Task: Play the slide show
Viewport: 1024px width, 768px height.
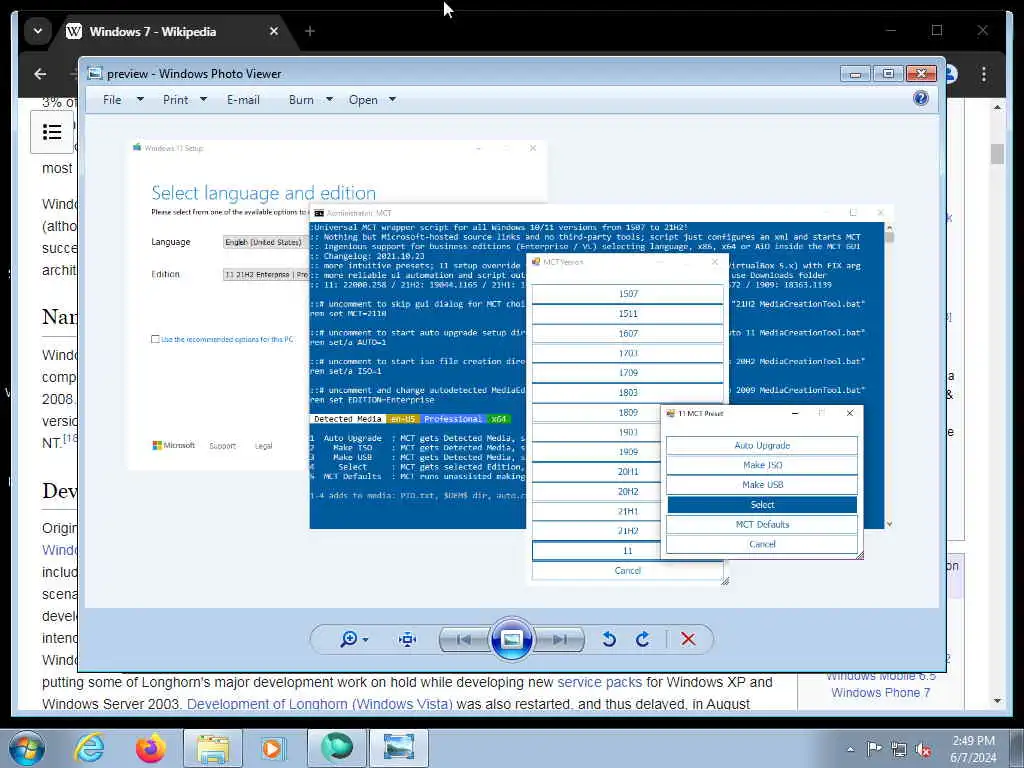Action: pos(512,639)
